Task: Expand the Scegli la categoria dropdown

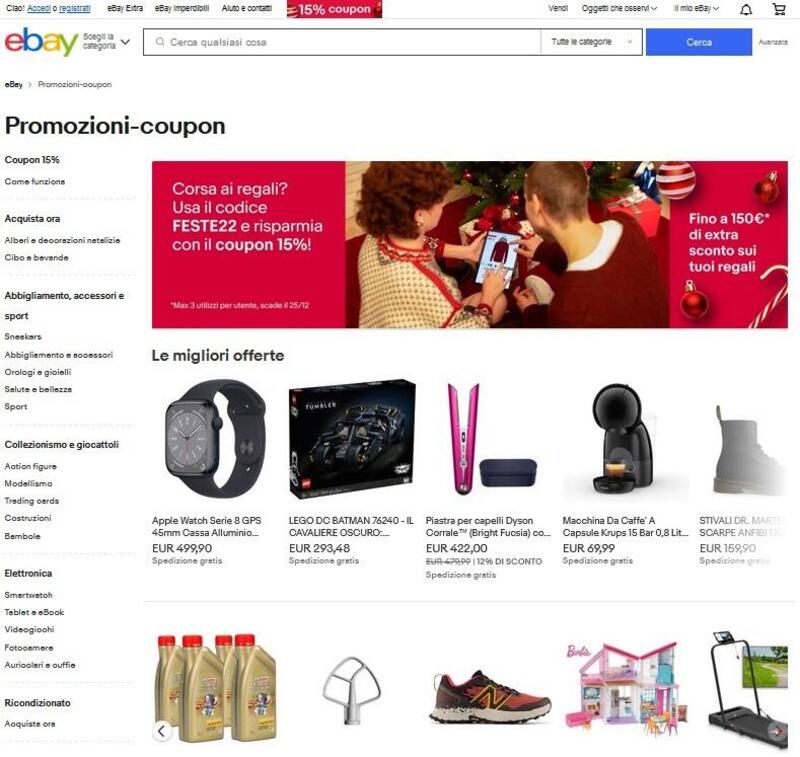Action: (106, 42)
